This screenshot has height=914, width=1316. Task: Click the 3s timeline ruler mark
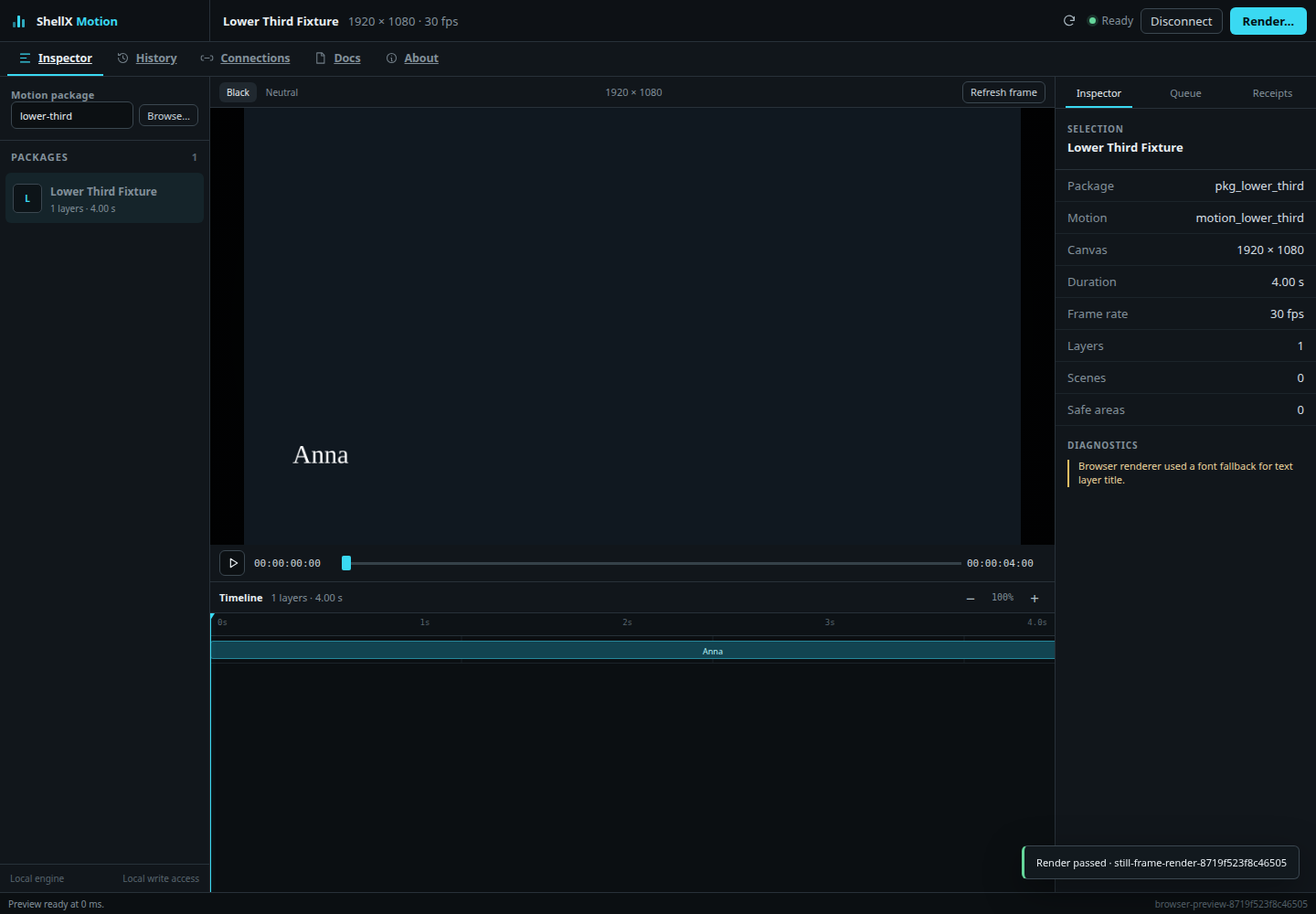tap(829, 622)
